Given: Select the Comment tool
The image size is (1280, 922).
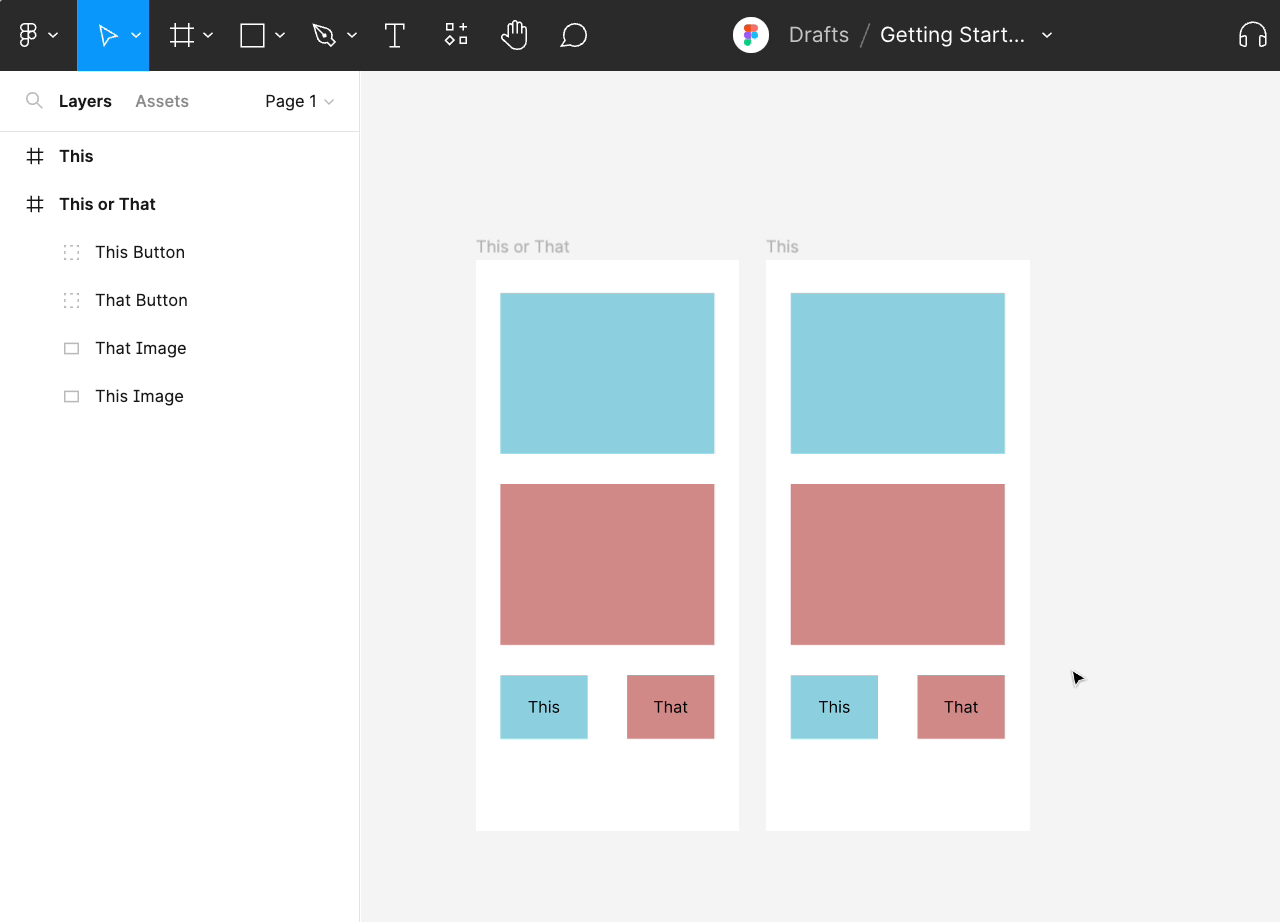Looking at the screenshot, I should pyautogui.click(x=573, y=35).
